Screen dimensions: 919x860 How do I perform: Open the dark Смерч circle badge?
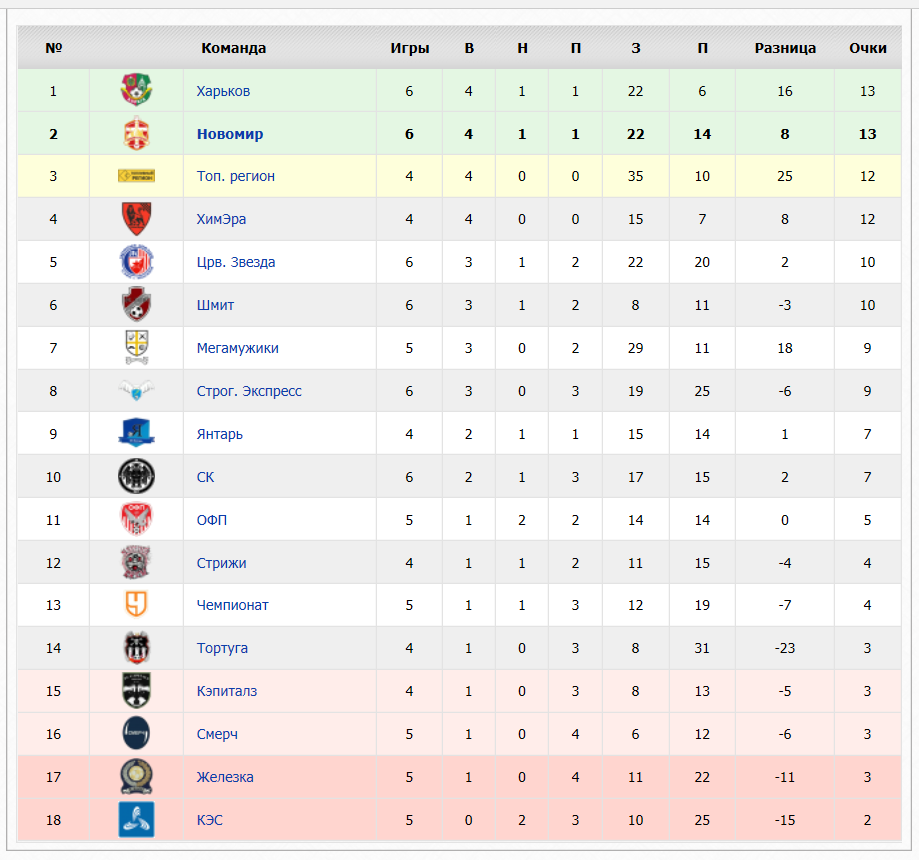[136, 733]
